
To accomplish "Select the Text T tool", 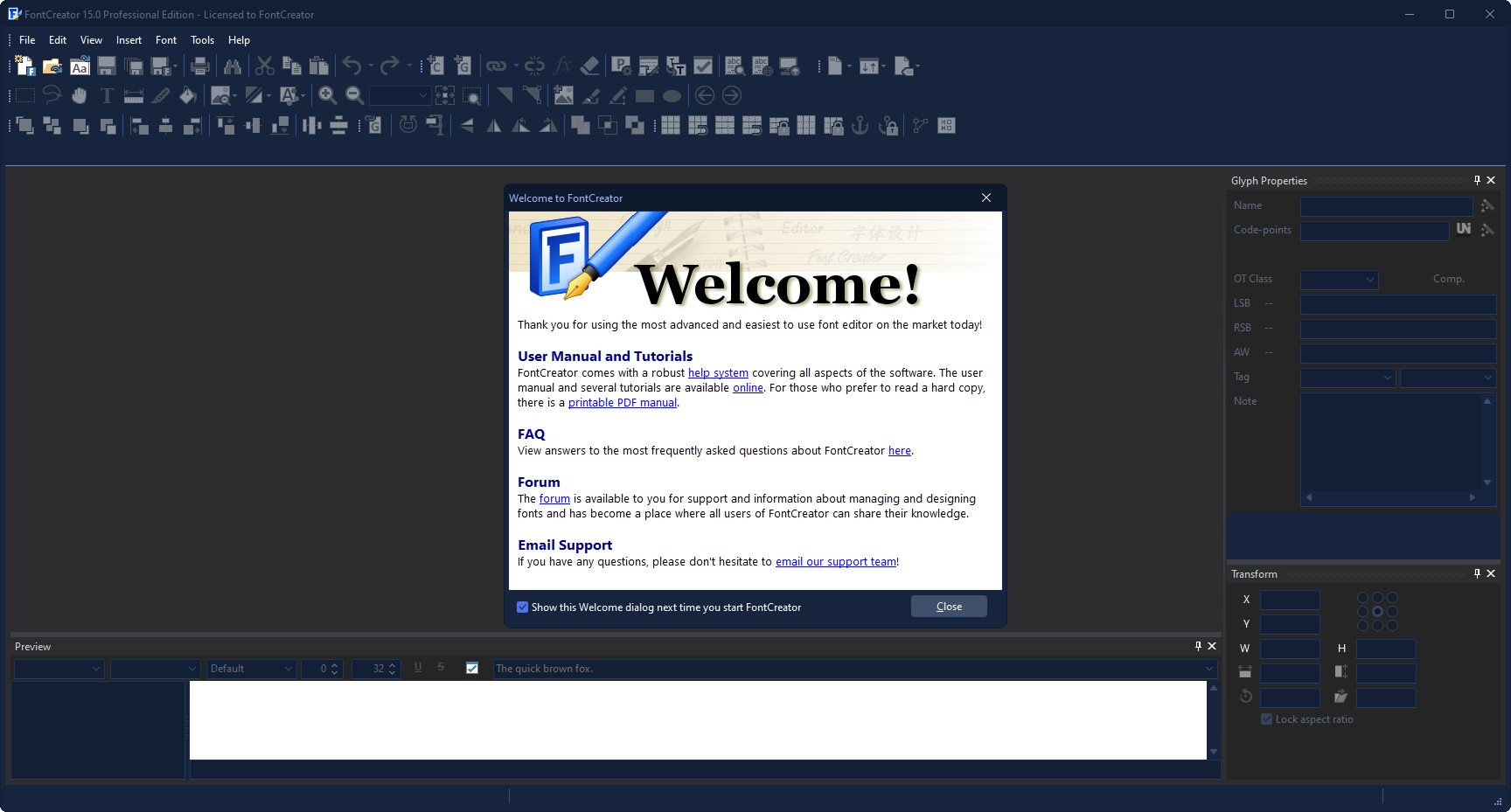I will tap(107, 95).
